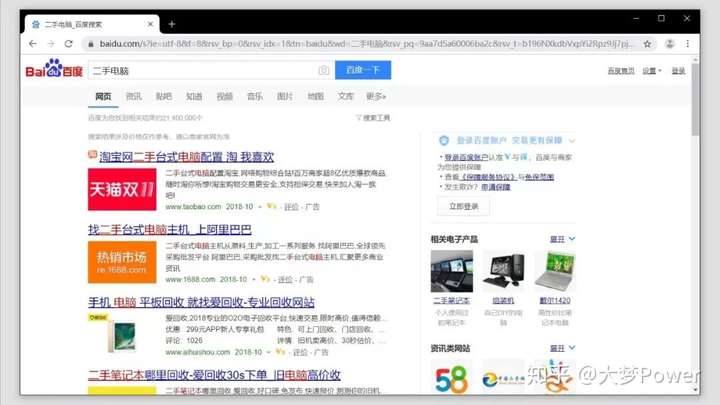Switch to the 视频 tab
This screenshot has height=405, width=720.
point(225,96)
